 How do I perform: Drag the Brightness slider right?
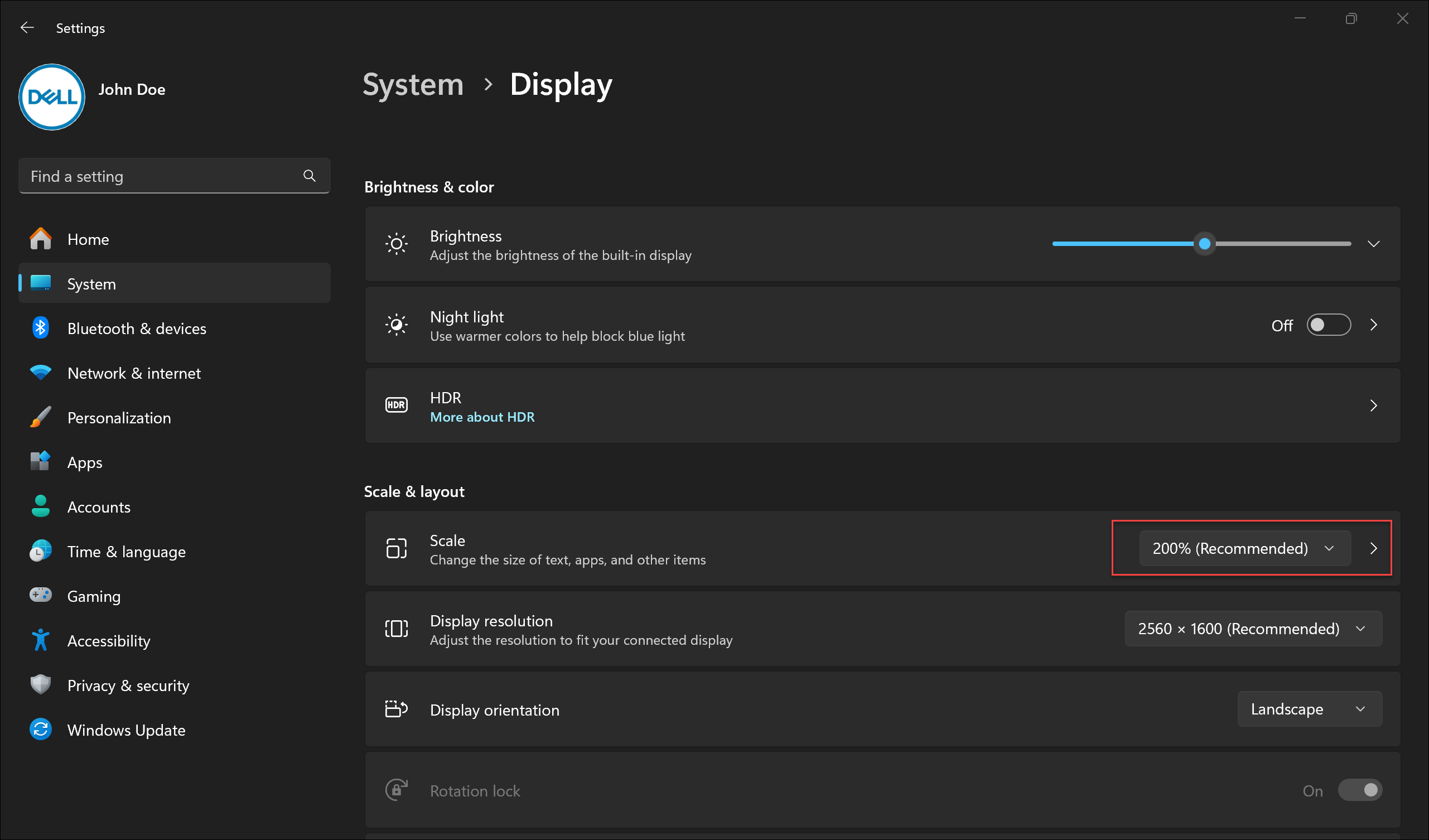tap(1204, 243)
